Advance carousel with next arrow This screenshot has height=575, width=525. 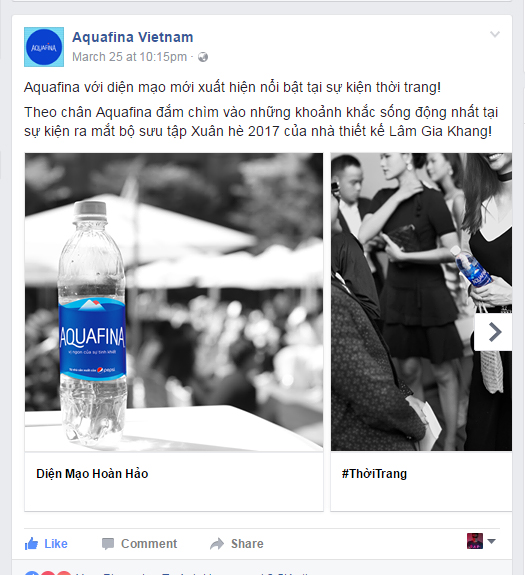[493, 332]
